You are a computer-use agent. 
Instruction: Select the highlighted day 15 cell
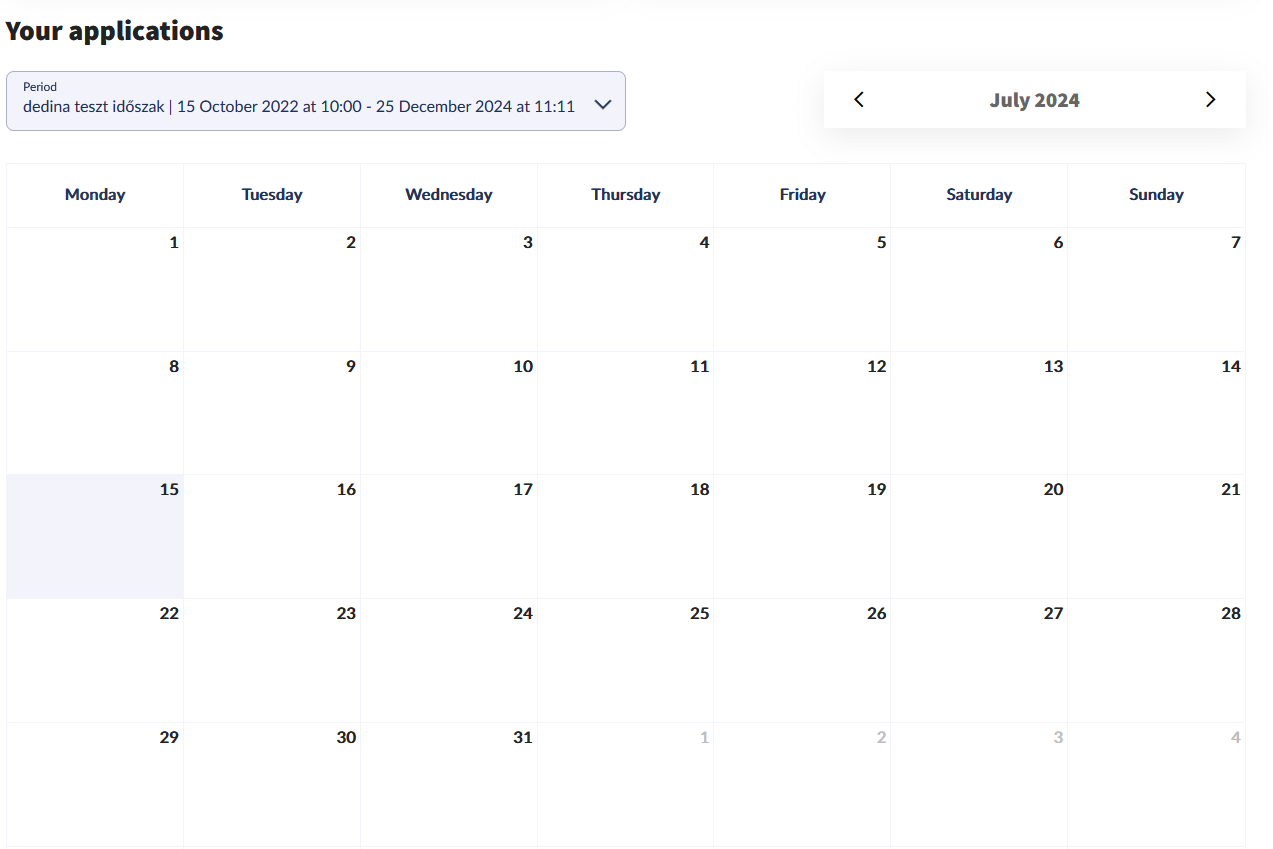pos(95,537)
